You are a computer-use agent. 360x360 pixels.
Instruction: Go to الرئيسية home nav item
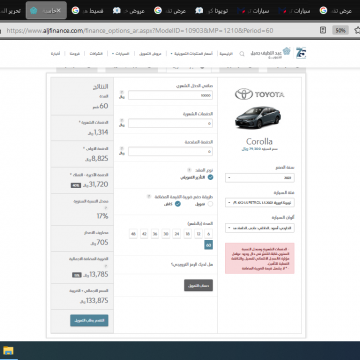coord(226,54)
